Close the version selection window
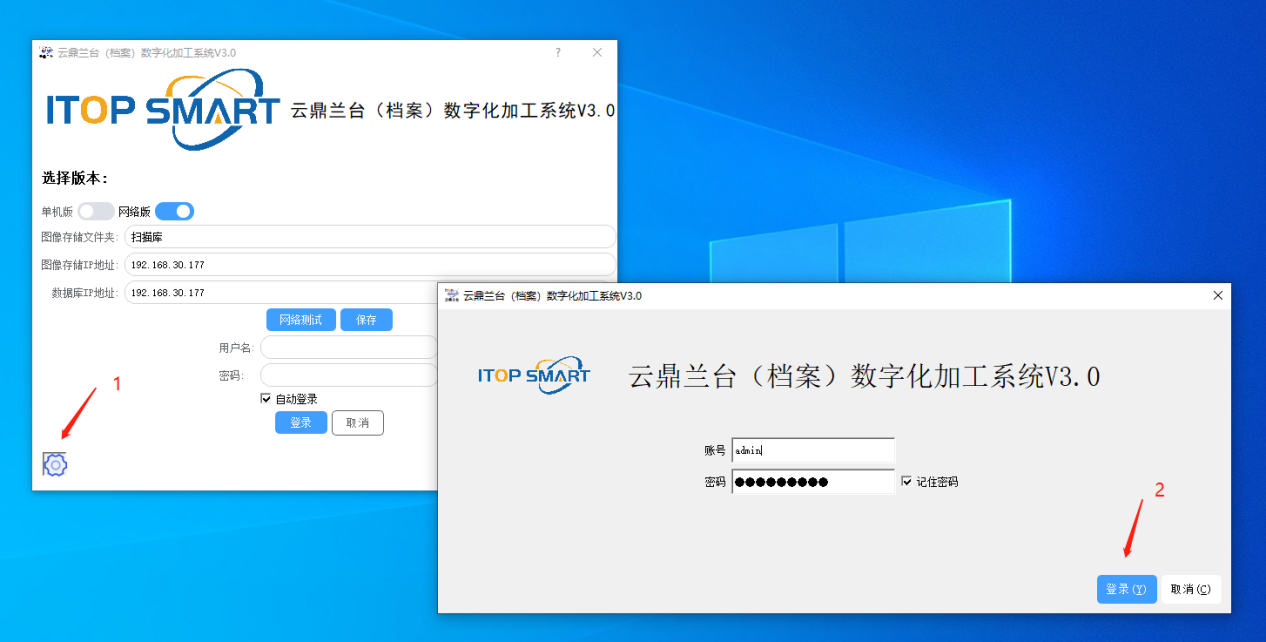The width and height of the screenshot is (1266, 642). click(597, 53)
